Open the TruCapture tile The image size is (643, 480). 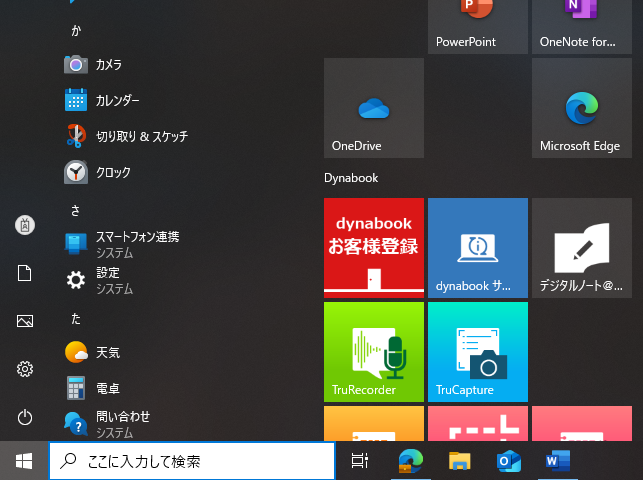tap(477, 352)
